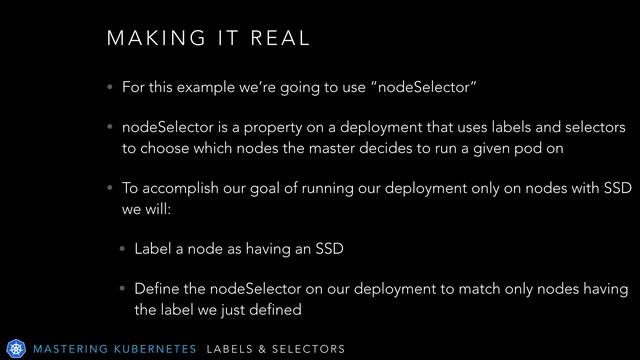Click the sub-bullet dot before 'Define the nodeSelector'

pos(122,289)
